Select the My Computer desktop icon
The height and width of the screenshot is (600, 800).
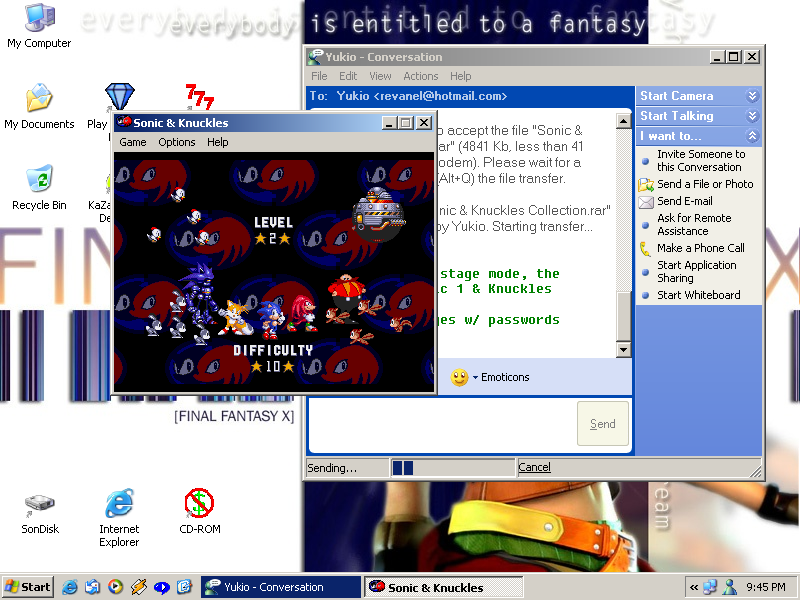39,20
